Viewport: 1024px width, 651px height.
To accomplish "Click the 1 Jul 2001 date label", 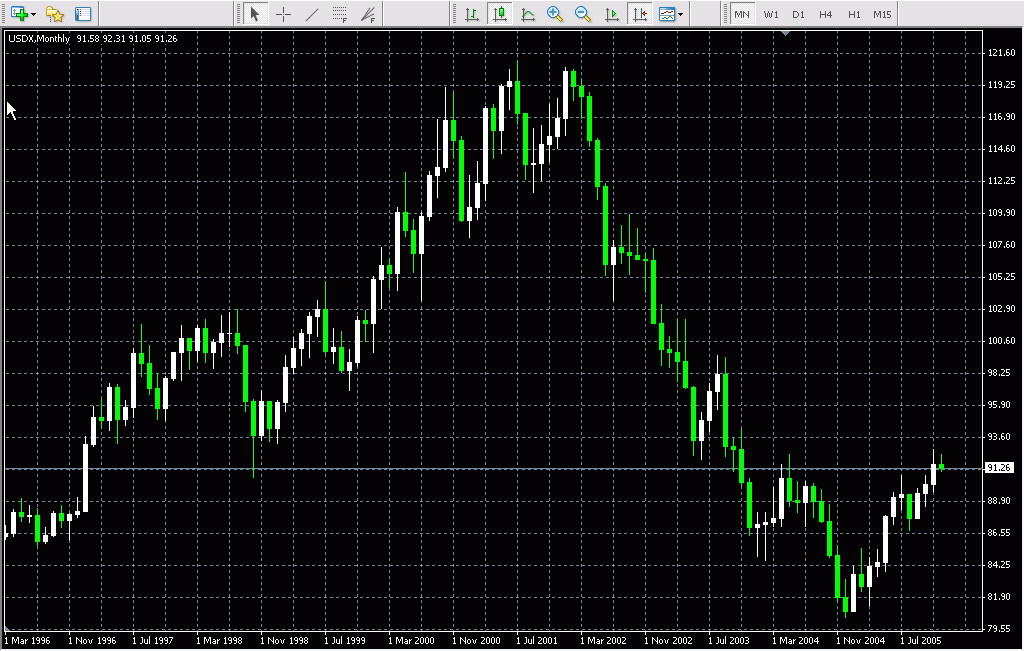I will [537, 641].
